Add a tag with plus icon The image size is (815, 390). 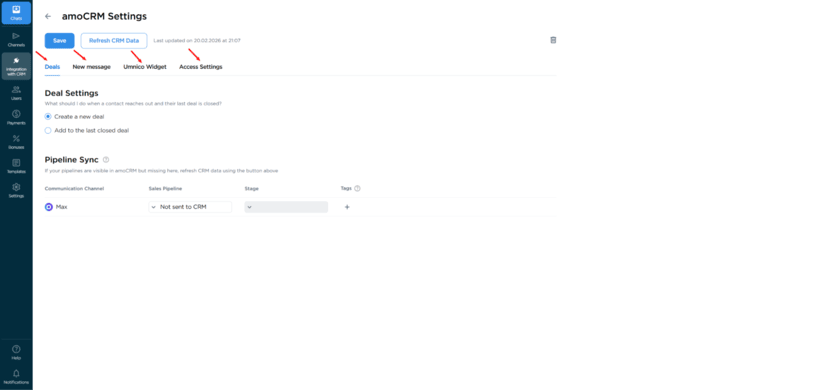[347, 207]
